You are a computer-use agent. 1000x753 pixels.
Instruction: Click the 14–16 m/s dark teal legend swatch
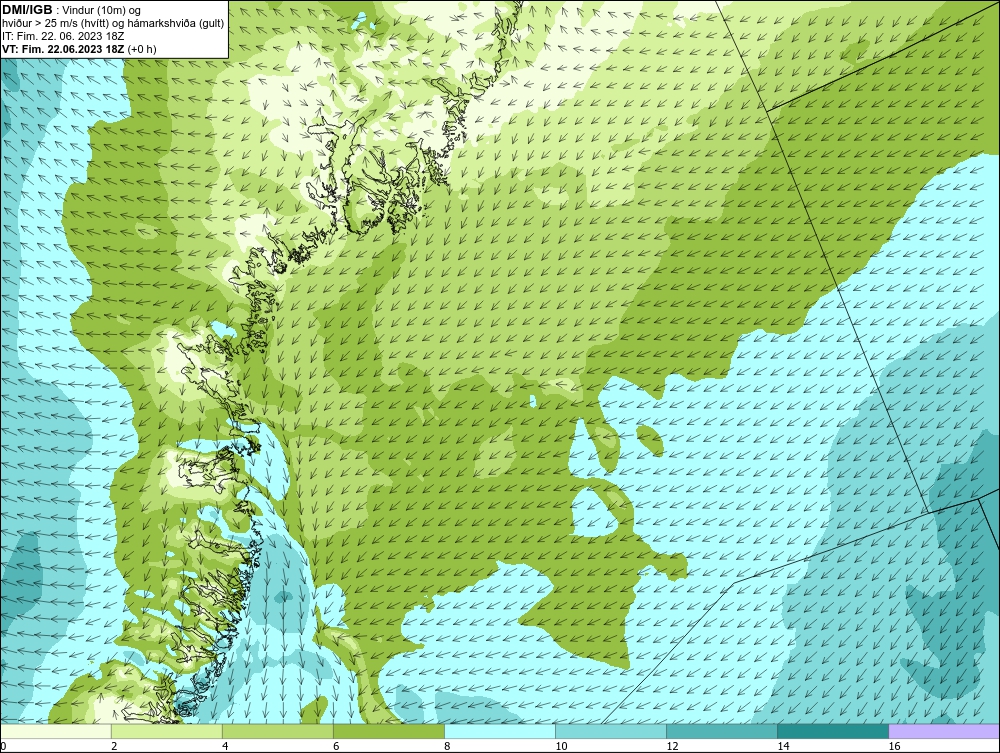833,731
